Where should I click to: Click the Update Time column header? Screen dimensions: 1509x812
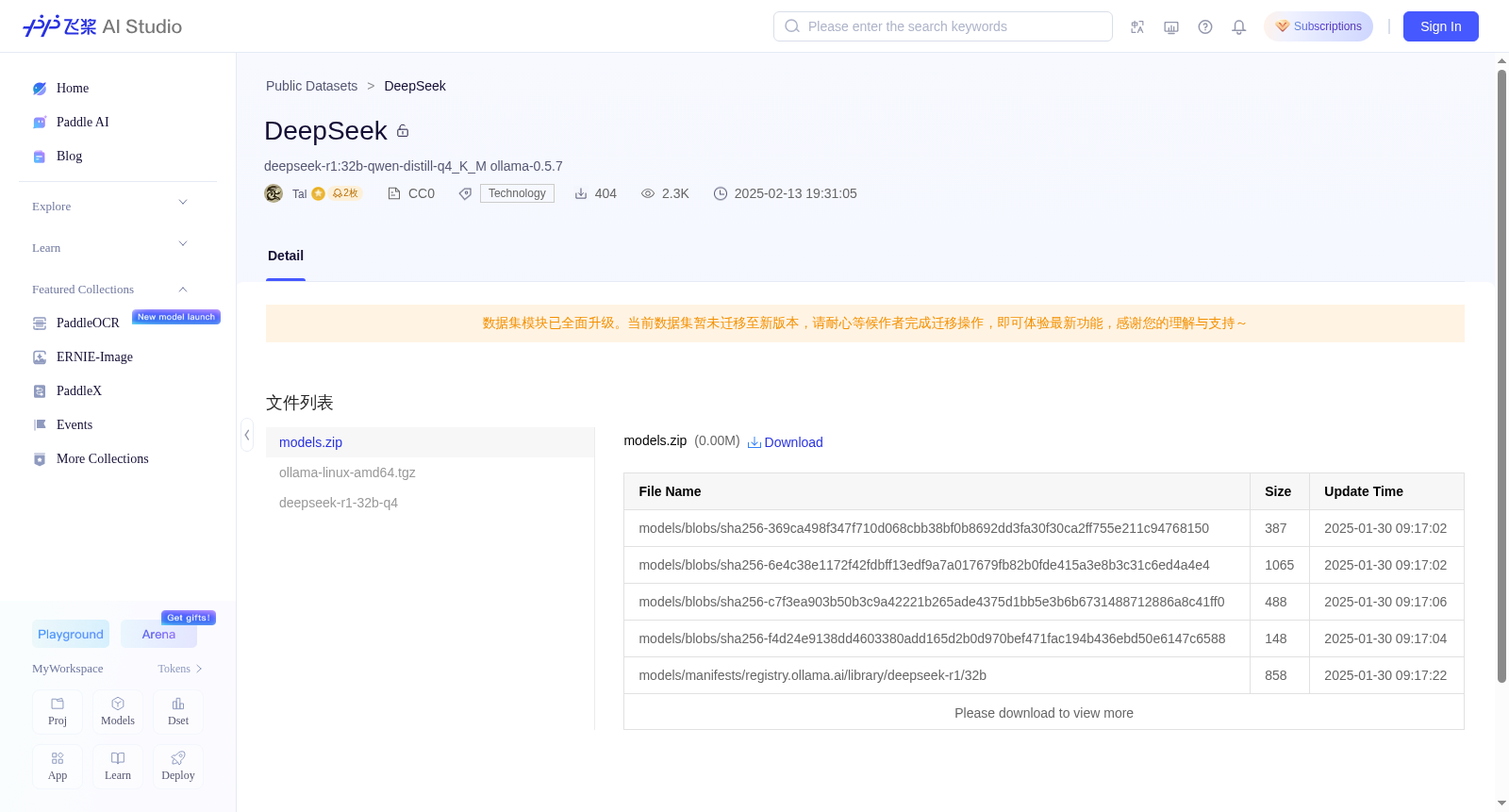pos(1386,491)
